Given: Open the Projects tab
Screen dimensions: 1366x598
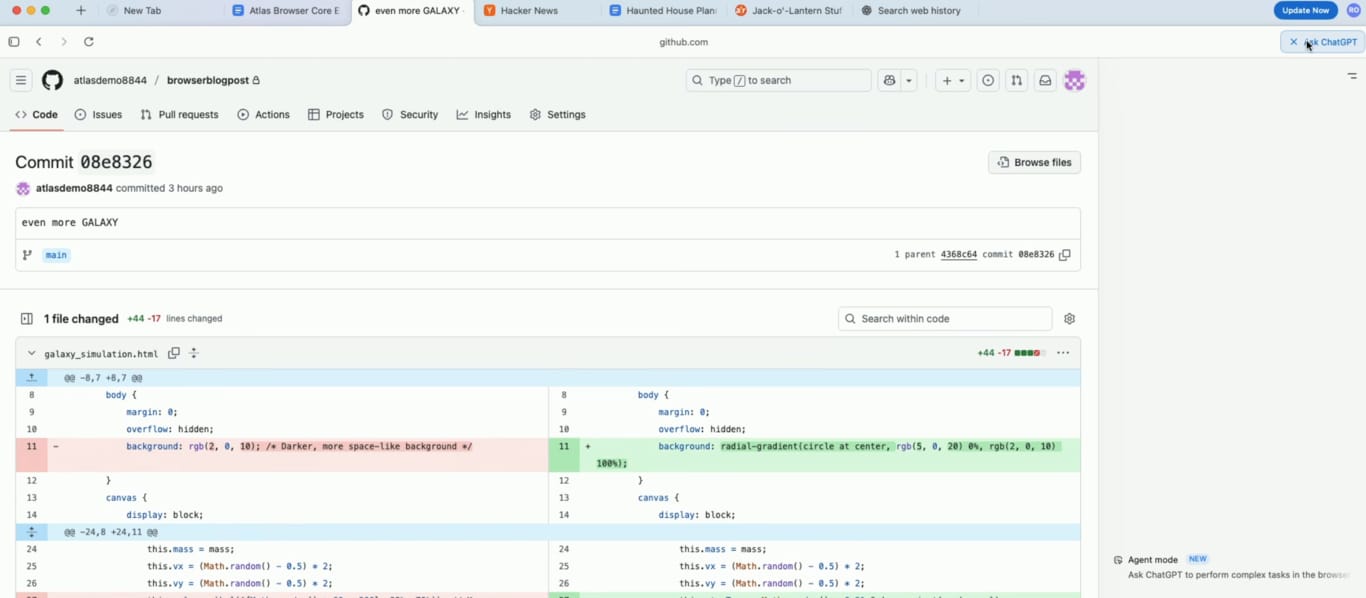Looking at the screenshot, I should click(336, 115).
